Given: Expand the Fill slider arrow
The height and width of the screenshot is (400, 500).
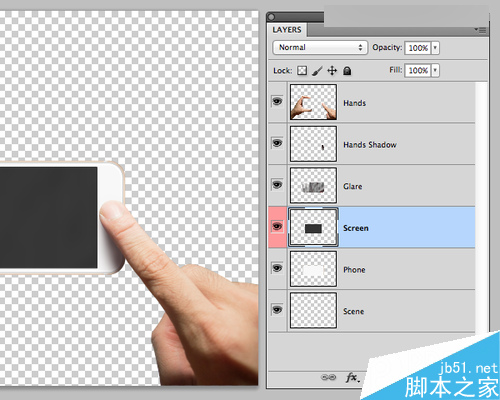Looking at the screenshot, I should (435, 70).
